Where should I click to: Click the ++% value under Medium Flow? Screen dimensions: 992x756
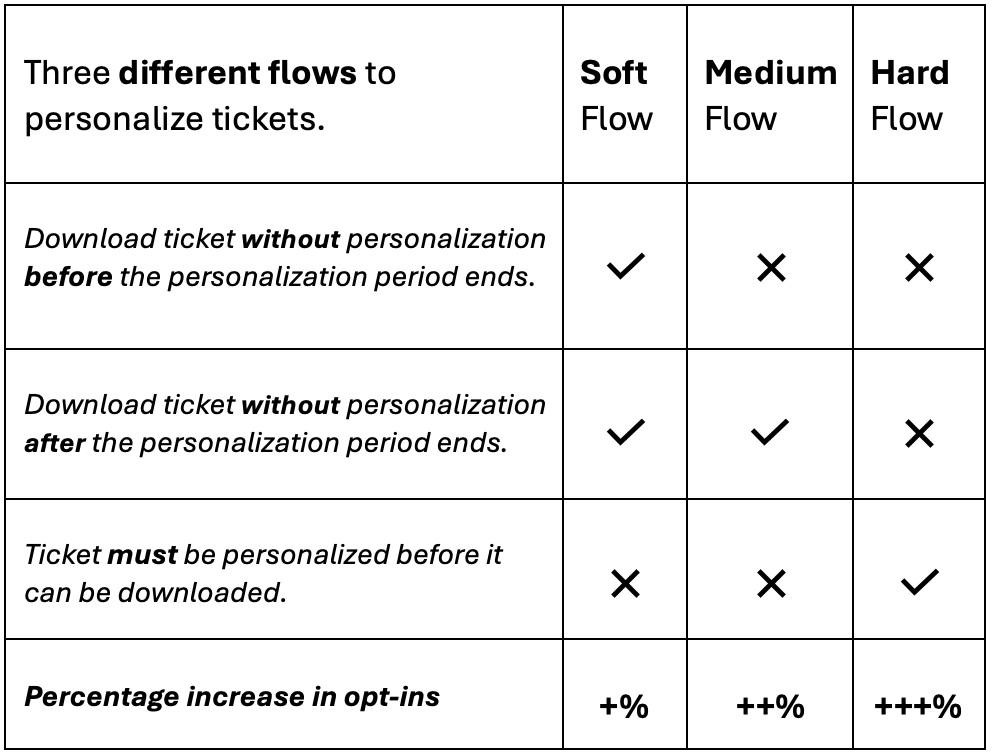pyautogui.click(x=770, y=706)
